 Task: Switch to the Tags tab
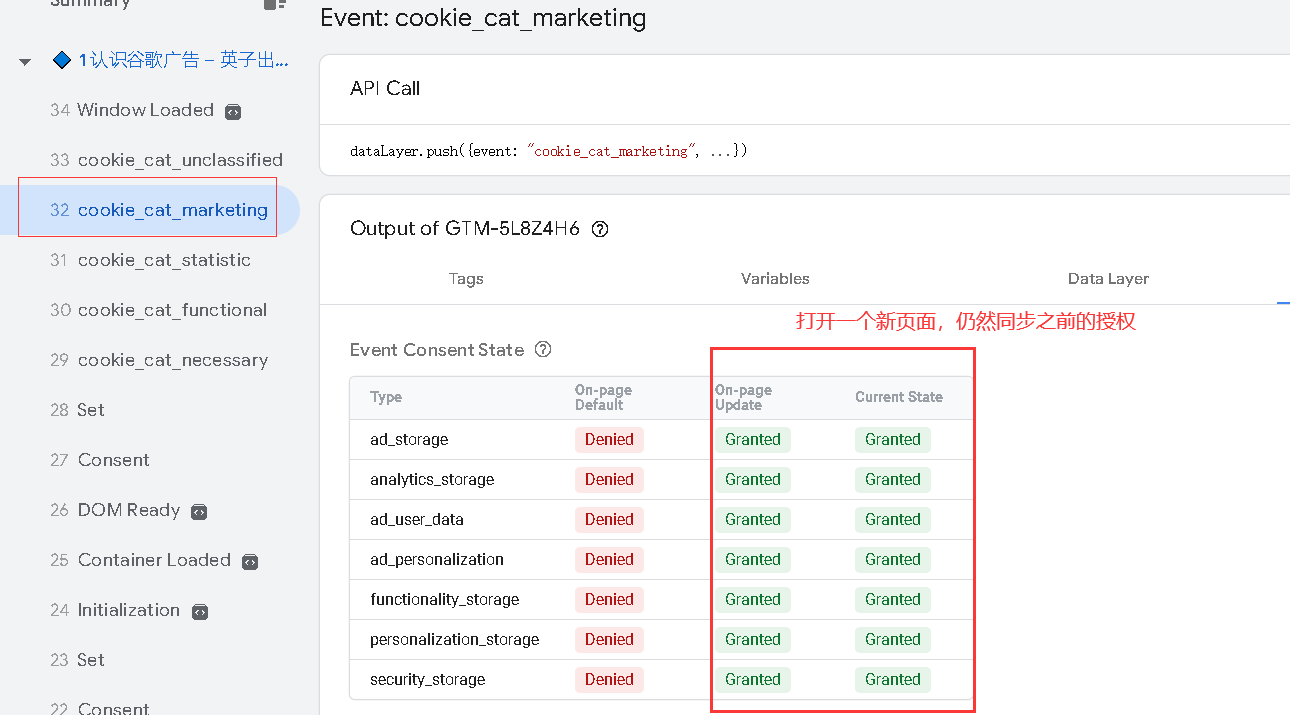click(466, 279)
